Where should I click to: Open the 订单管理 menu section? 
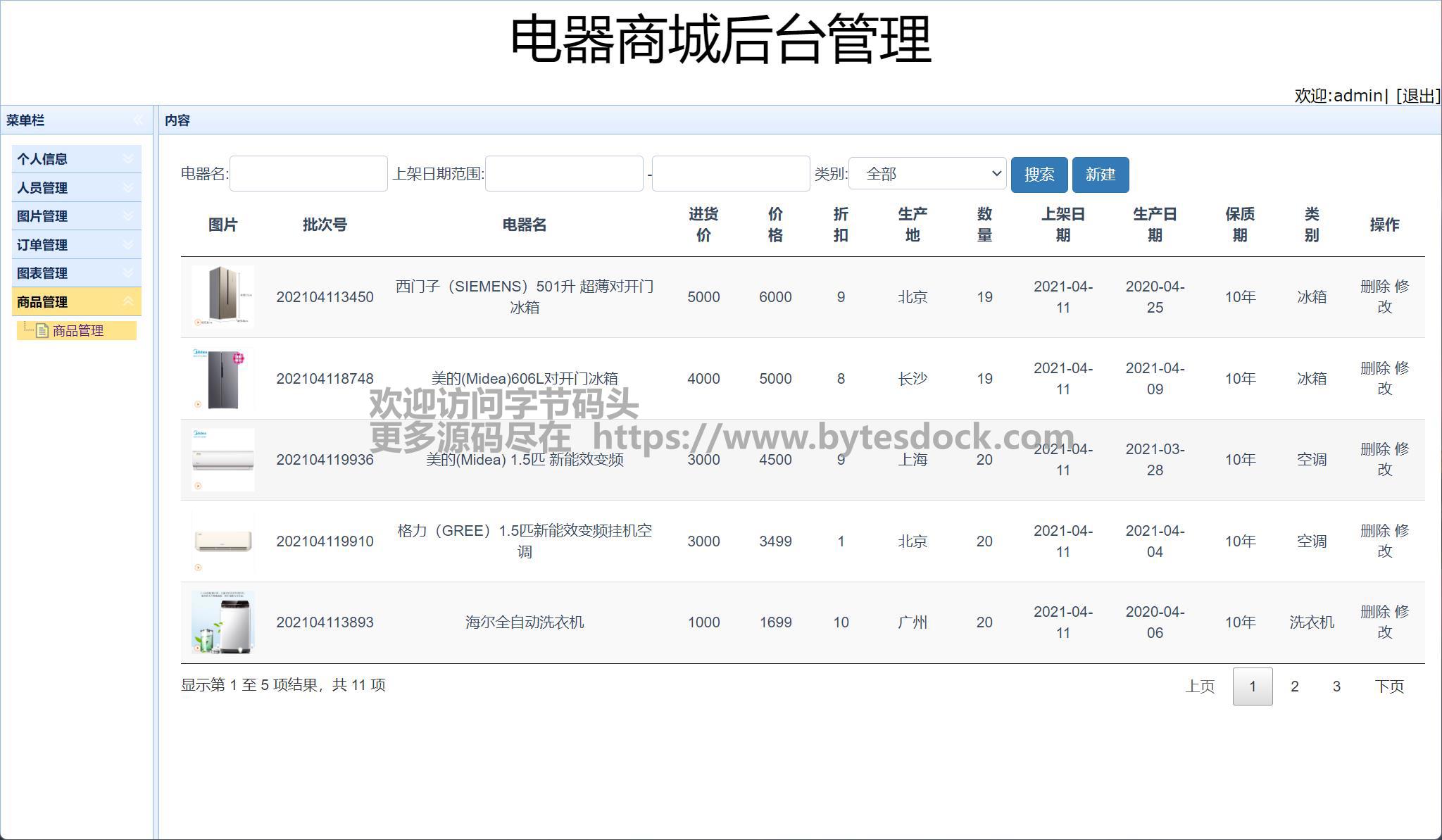click(x=42, y=245)
